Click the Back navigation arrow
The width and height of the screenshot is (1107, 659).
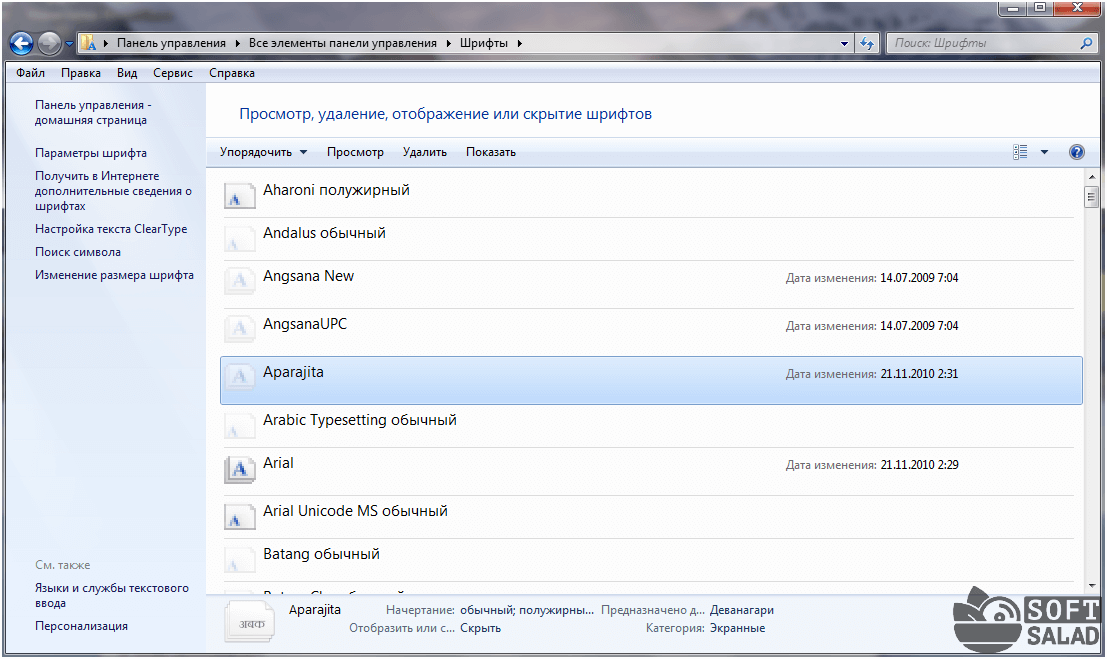(x=22, y=43)
